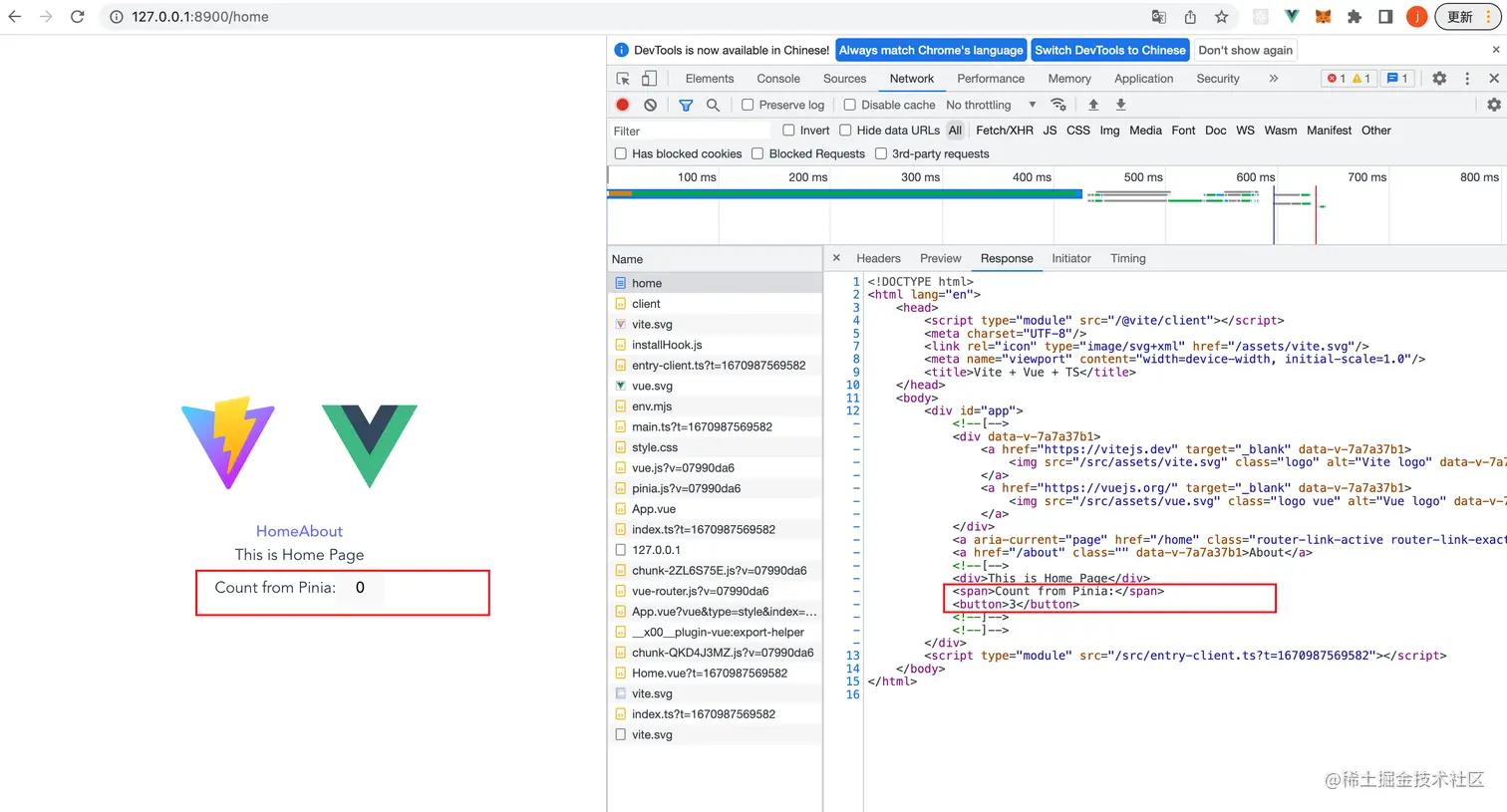Switch to the Sources tab
This screenshot has height=812, width=1507.
(845, 79)
